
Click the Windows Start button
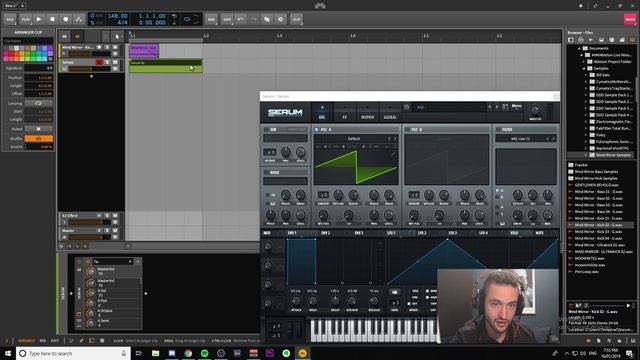8,353
